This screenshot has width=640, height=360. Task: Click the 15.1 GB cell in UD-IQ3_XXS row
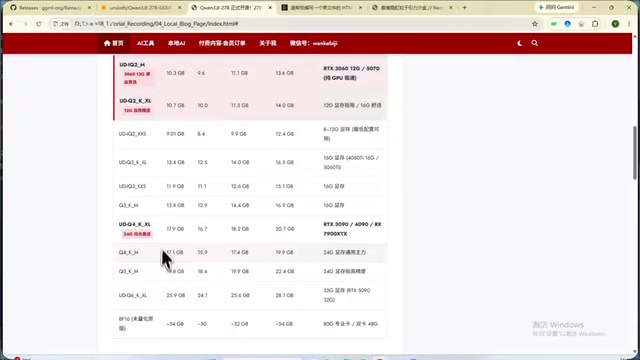284,186
